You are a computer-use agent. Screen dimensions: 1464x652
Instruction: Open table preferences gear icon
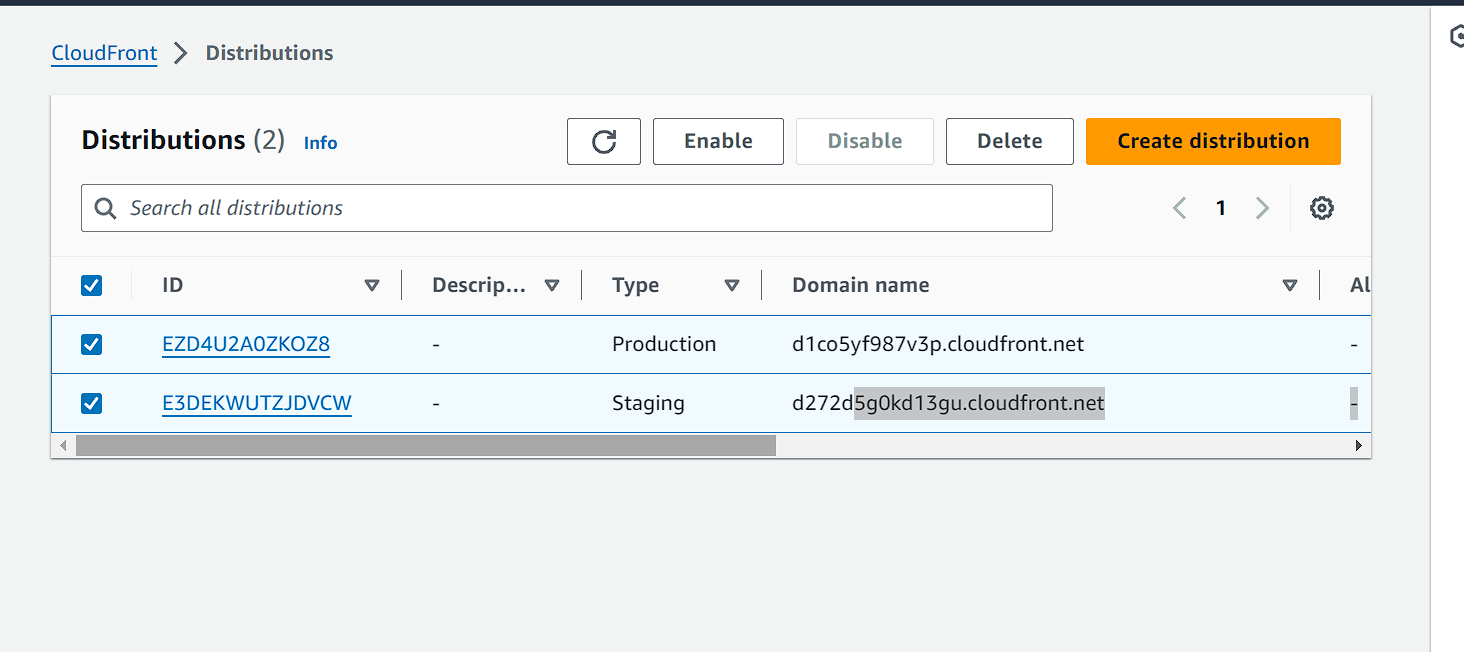pyautogui.click(x=1322, y=208)
